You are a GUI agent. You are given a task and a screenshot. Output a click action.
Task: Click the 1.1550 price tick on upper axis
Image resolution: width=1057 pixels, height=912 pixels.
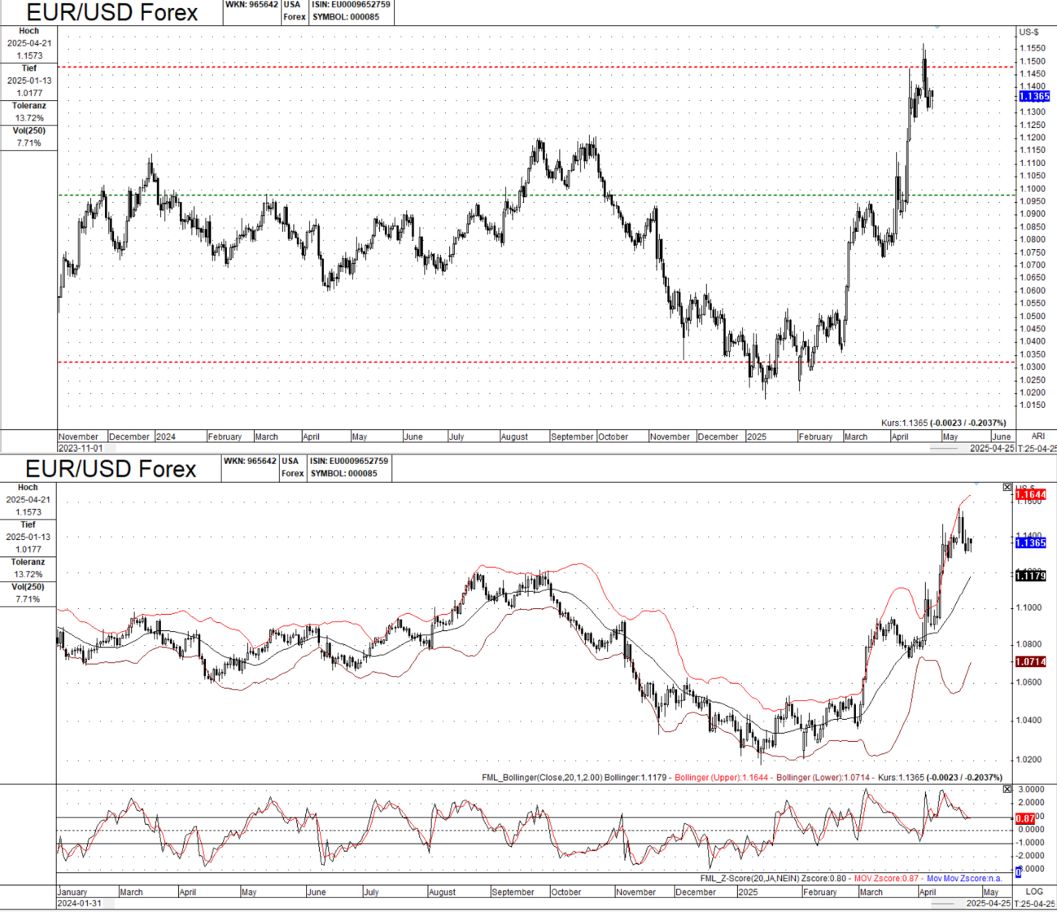[x=1033, y=49]
